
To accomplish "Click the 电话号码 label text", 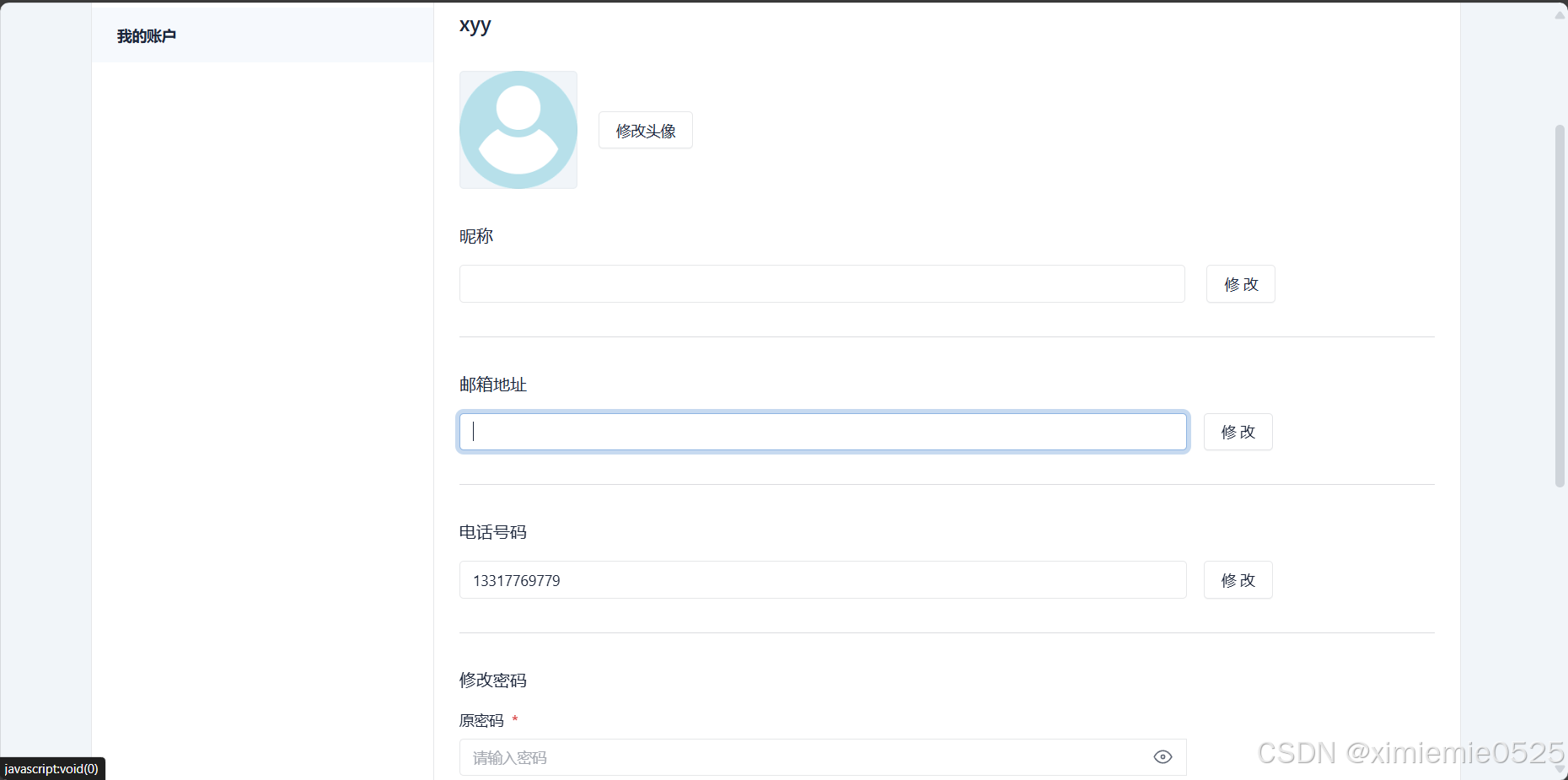I will (493, 532).
